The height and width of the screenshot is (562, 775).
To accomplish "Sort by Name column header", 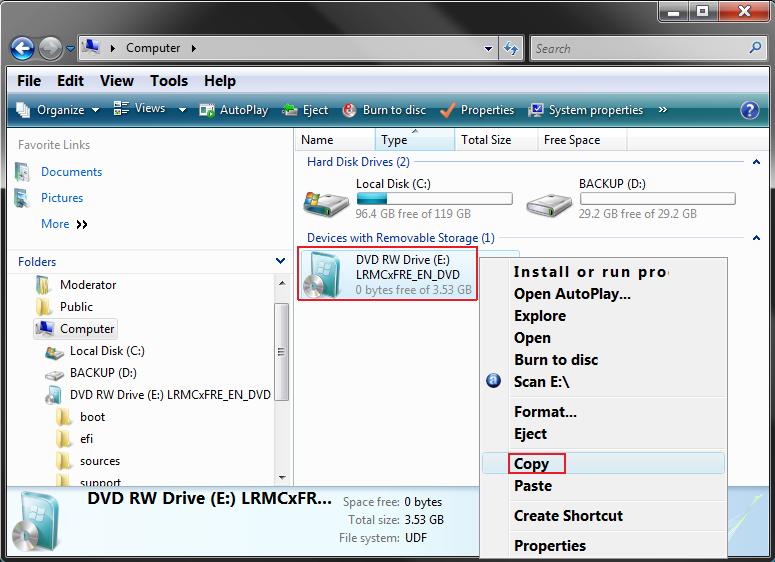I will [x=335, y=140].
